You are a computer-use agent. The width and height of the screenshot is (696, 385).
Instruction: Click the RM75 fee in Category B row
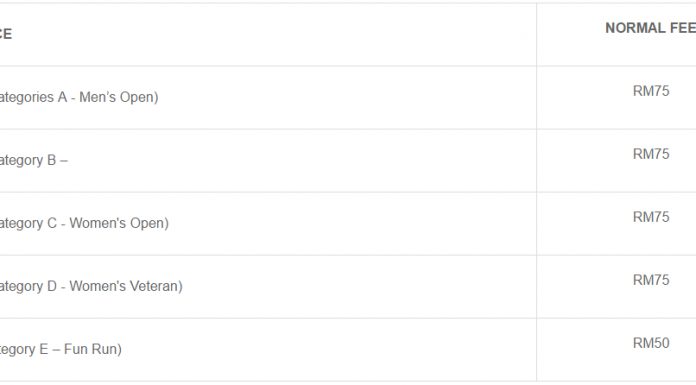tap(651, 154)
